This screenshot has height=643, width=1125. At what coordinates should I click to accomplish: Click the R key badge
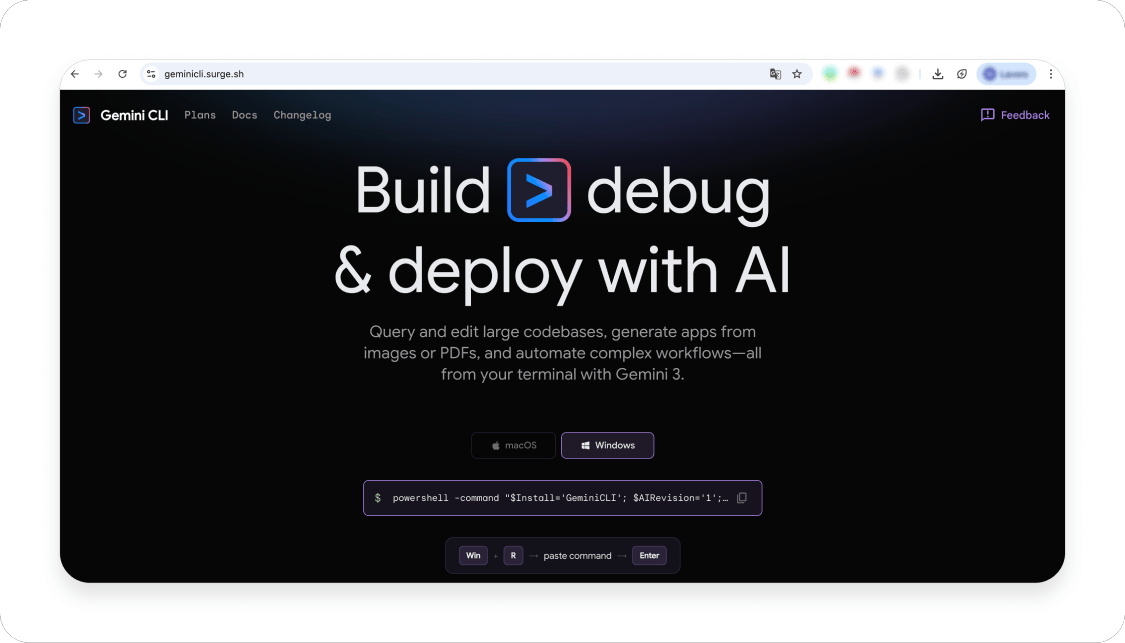pyautogui.click(x=513, y=555)
